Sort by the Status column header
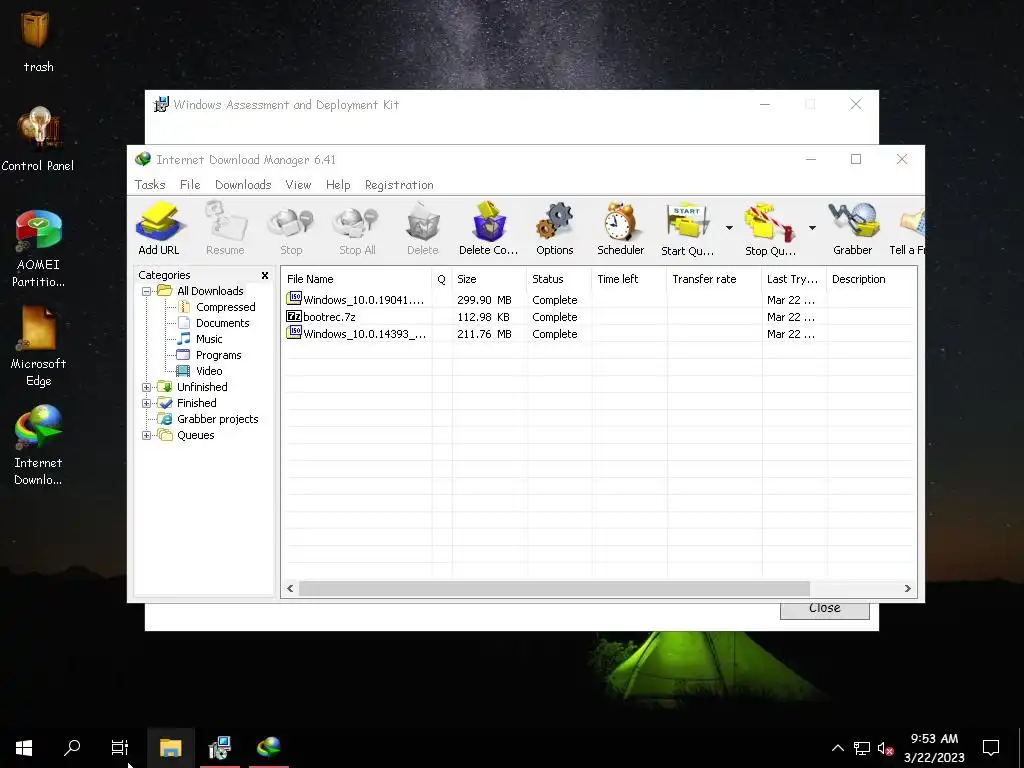 (559, 279)
